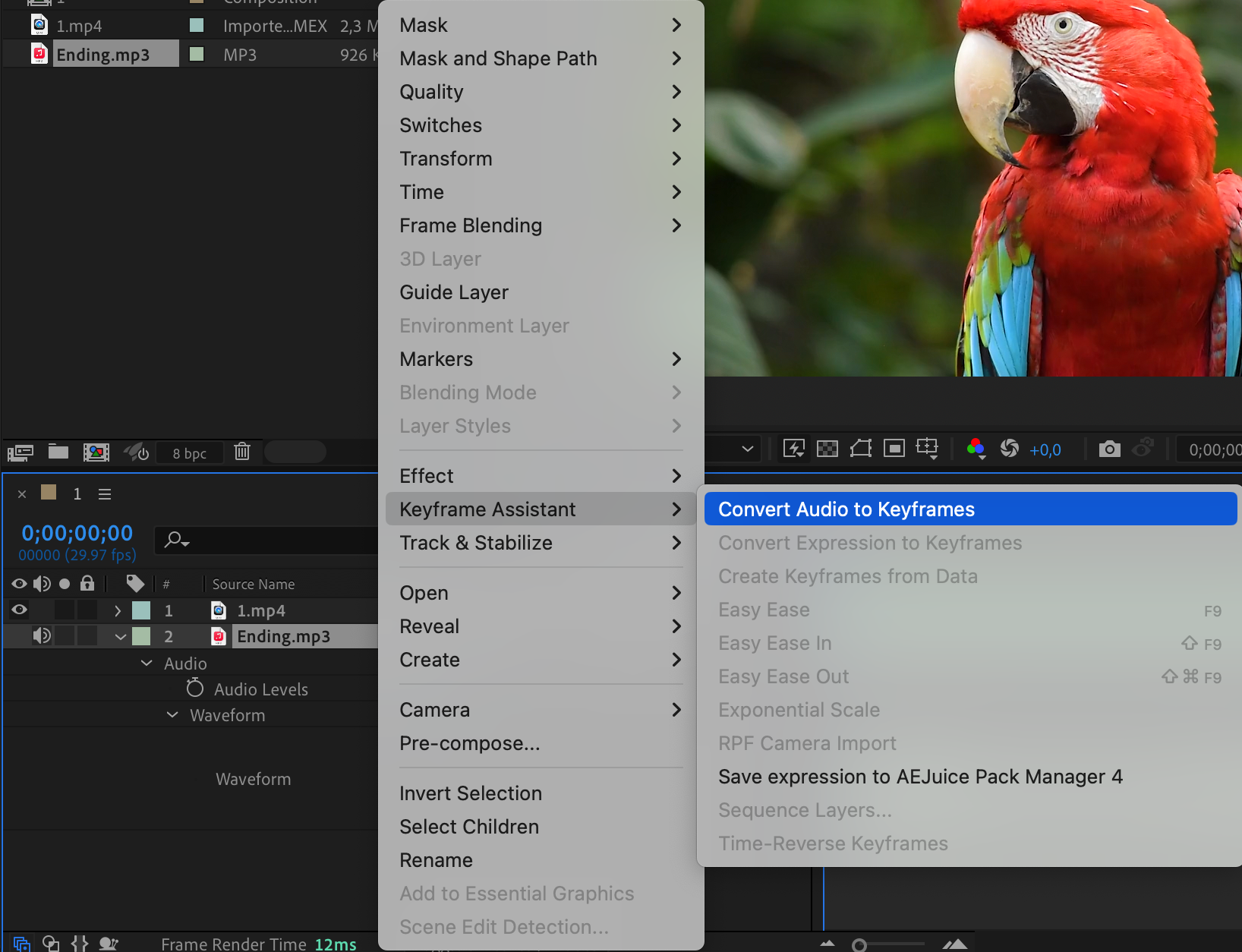This screenshot has height=952, width=1242.
Task: Open the Interpret Footage icon
Action: pyautogui.click(x=20, y=453)
